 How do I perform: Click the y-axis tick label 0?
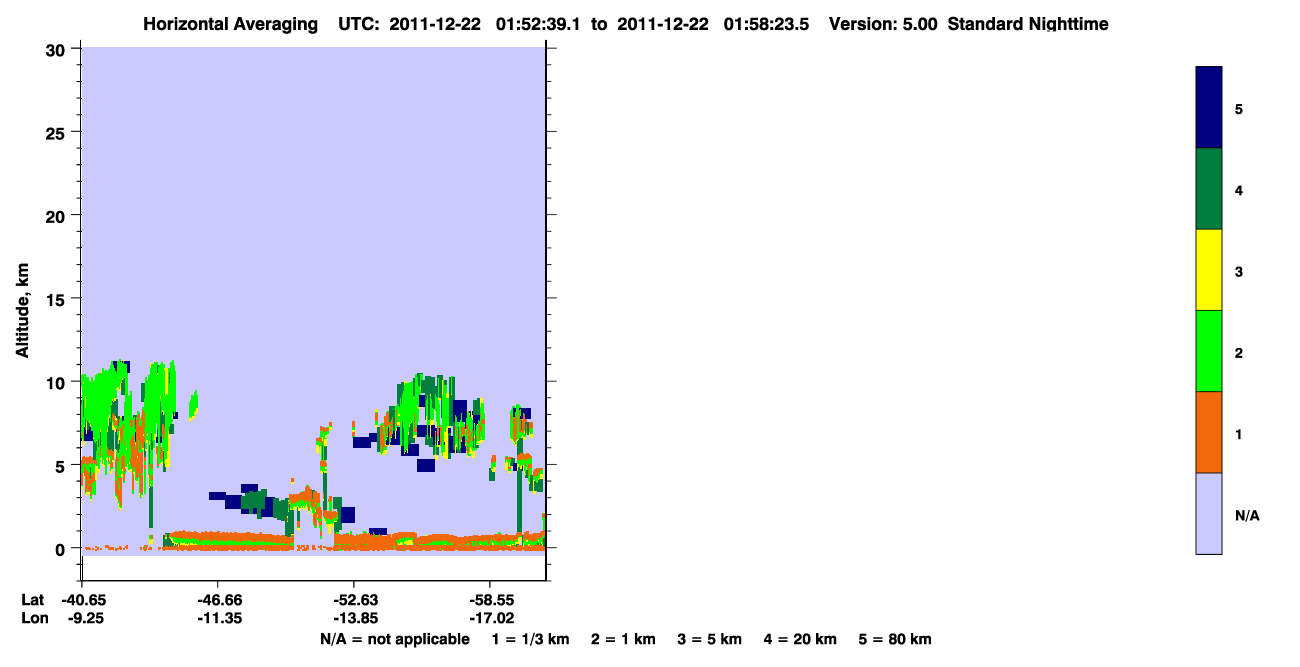tap(61, 548)
